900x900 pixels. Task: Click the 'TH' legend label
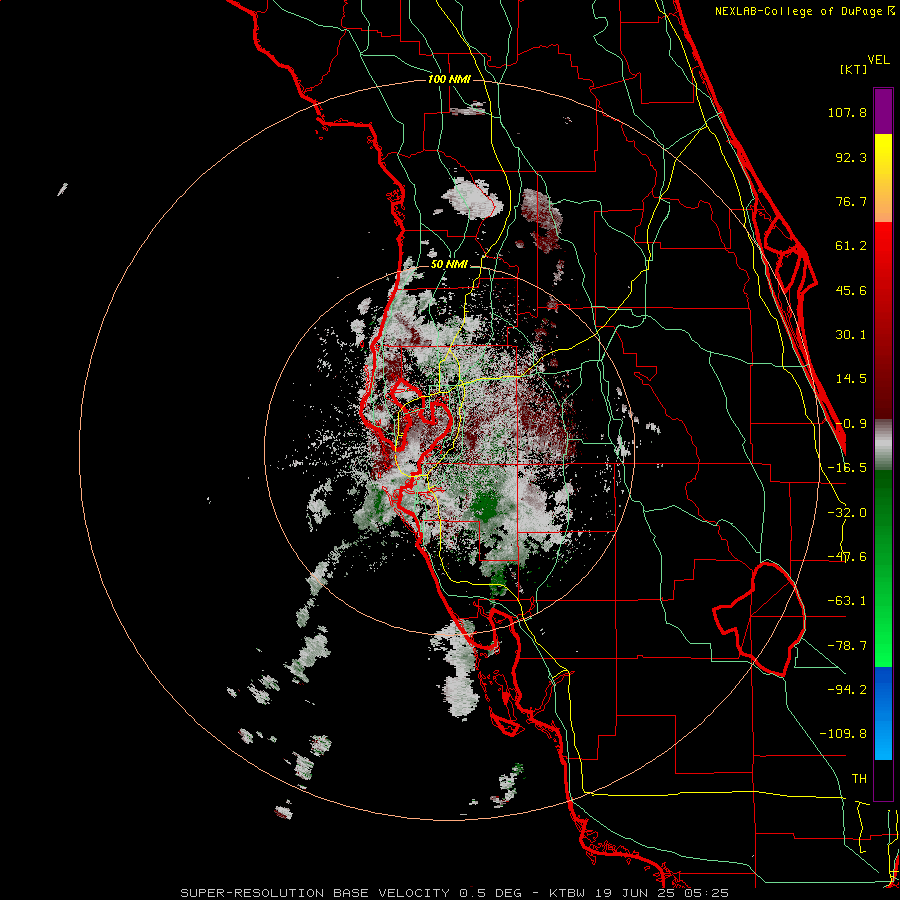pyautogui.click(x=859, y=779)
